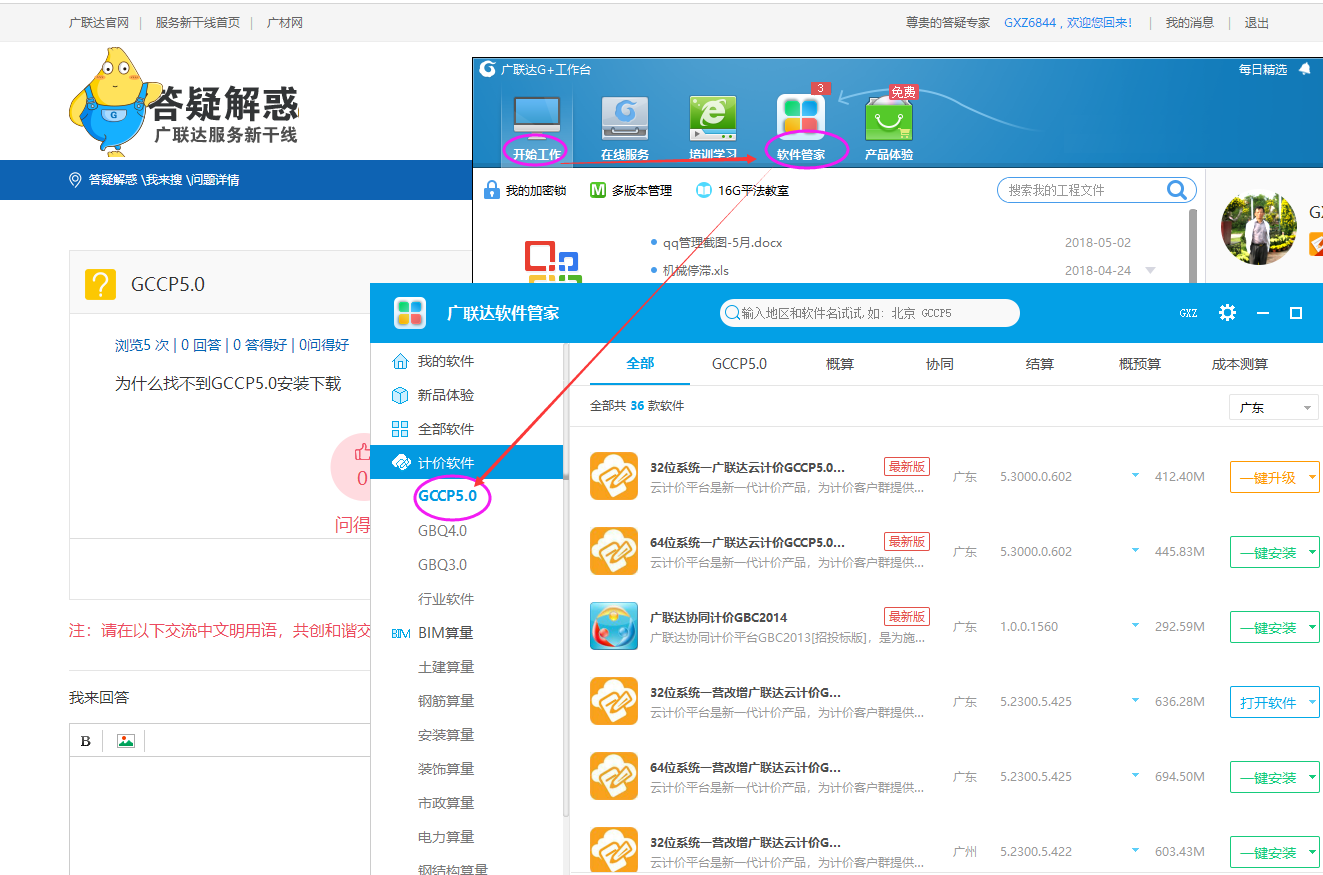Open 多版本管理 item

click(x=630, y=190)
